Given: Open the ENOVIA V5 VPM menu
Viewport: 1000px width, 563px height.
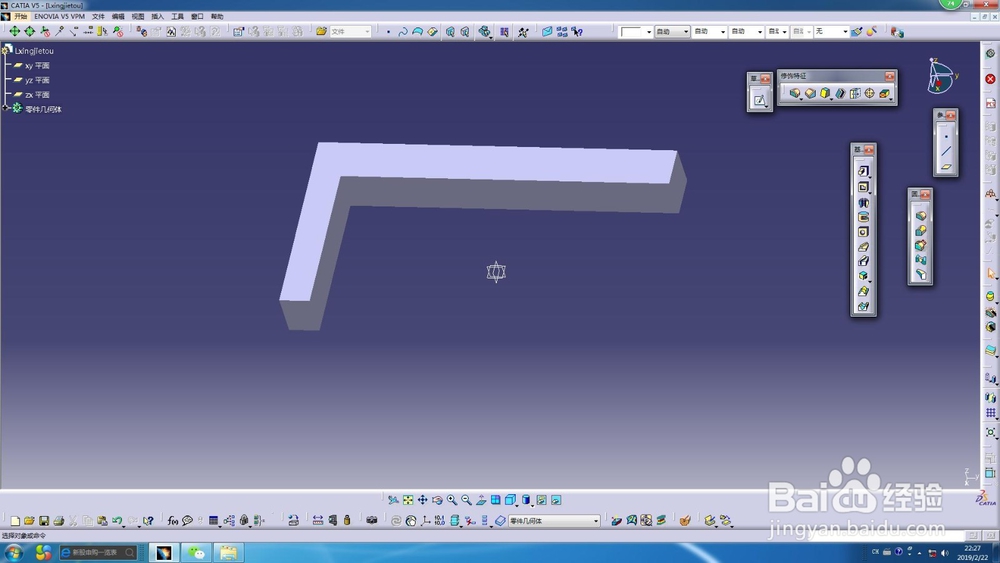Looking at the screenshot, I should [x=59, y=16].
